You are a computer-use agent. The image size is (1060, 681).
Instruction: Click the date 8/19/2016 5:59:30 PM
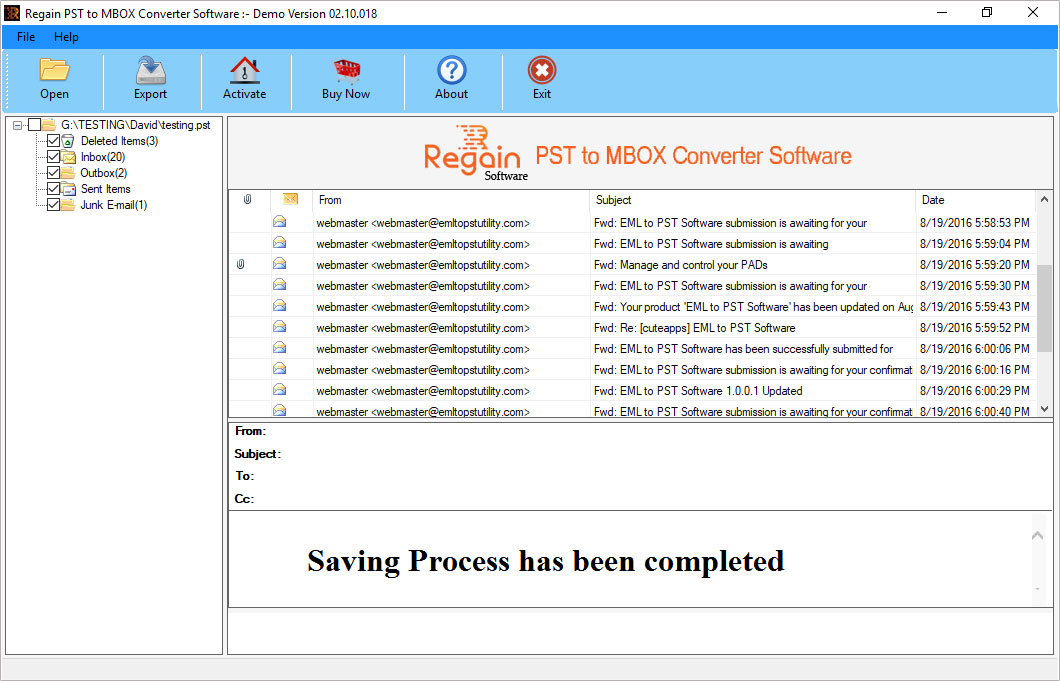(974, 285)
